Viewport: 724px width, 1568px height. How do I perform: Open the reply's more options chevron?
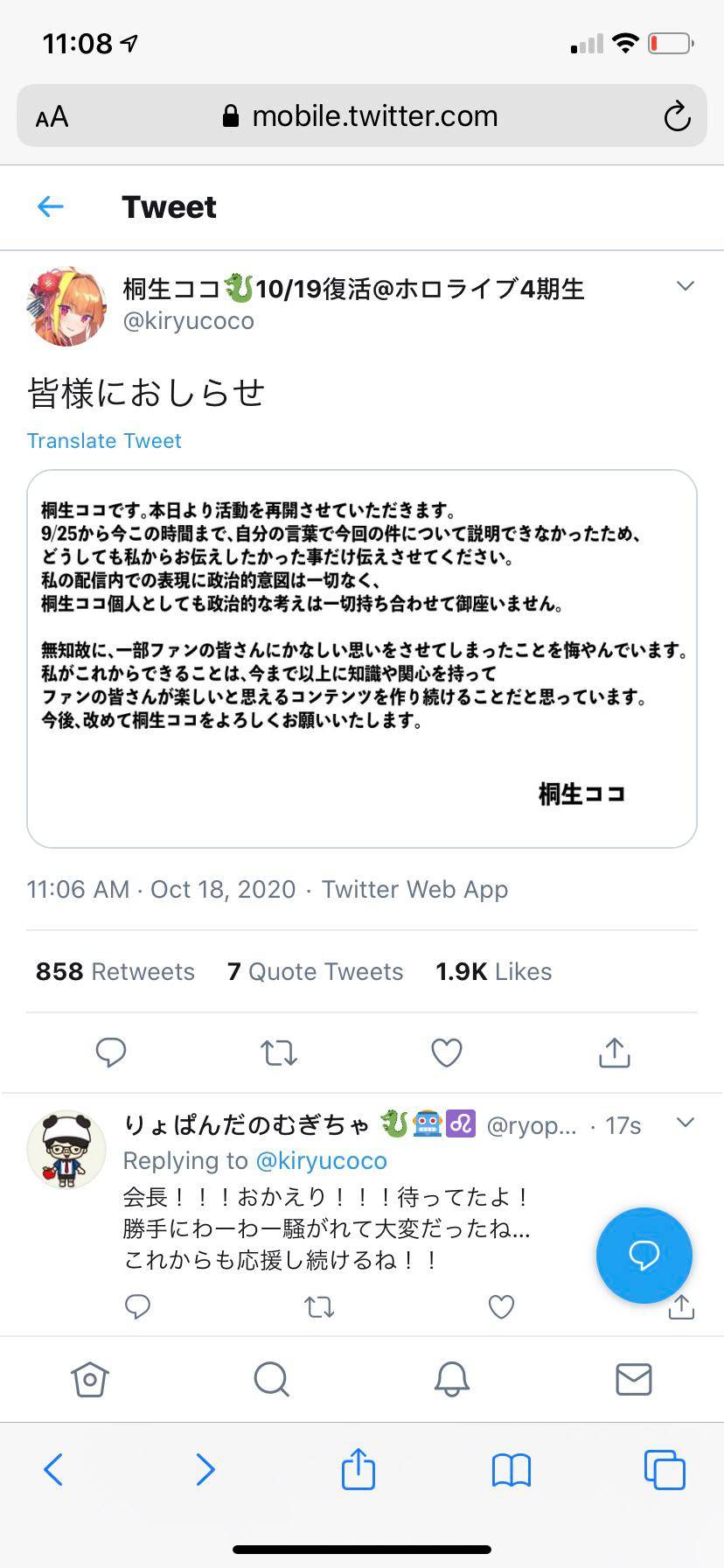tap(686, 1121)
